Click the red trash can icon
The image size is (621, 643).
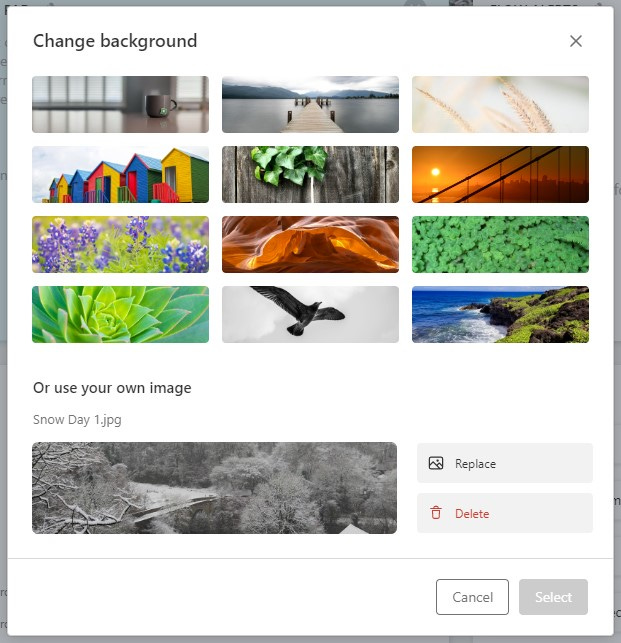pyautogui.click(x=436, y=513)
